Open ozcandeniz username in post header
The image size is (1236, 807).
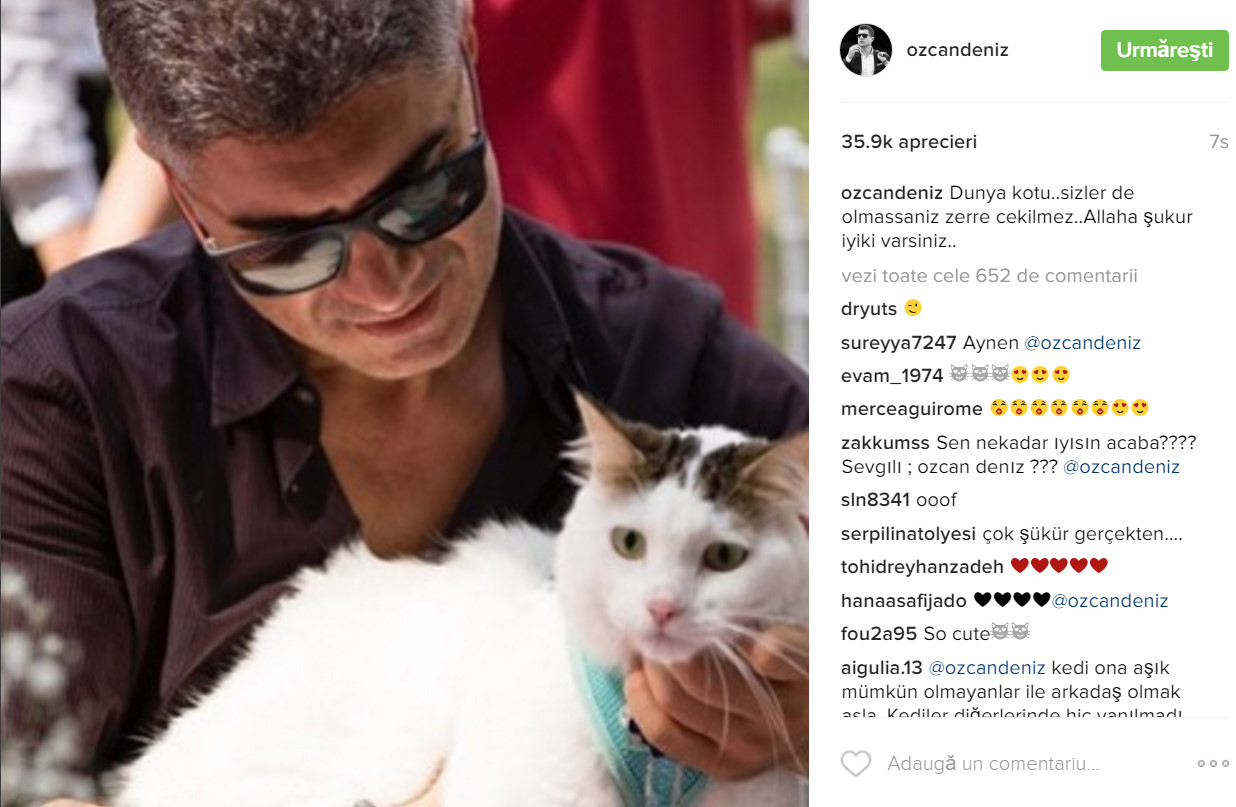[x=957, y=51]
